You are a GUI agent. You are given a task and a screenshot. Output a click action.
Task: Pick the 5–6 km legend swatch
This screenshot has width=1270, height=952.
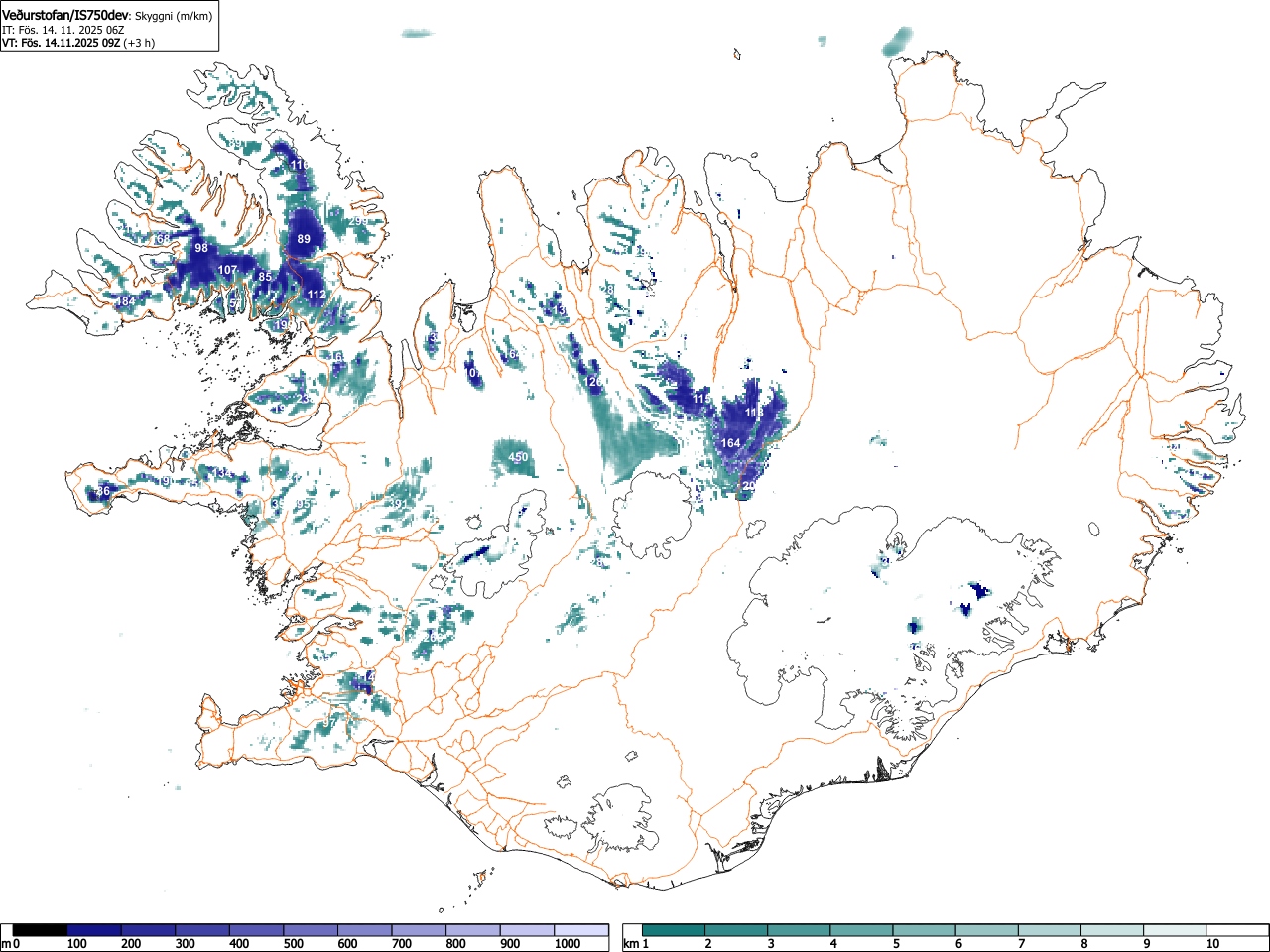tap(924, 930)
